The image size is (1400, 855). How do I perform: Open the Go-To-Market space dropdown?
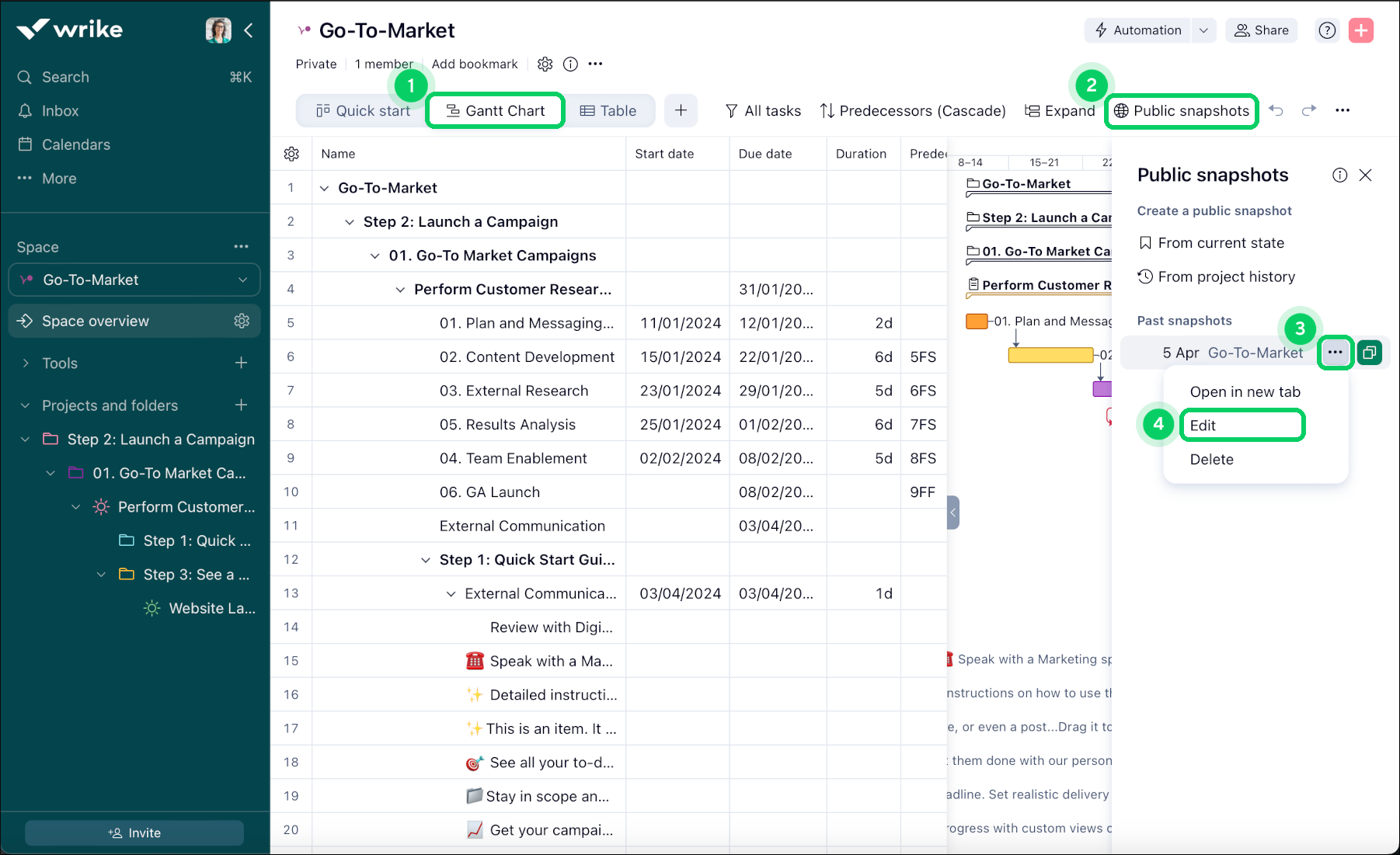134,280
